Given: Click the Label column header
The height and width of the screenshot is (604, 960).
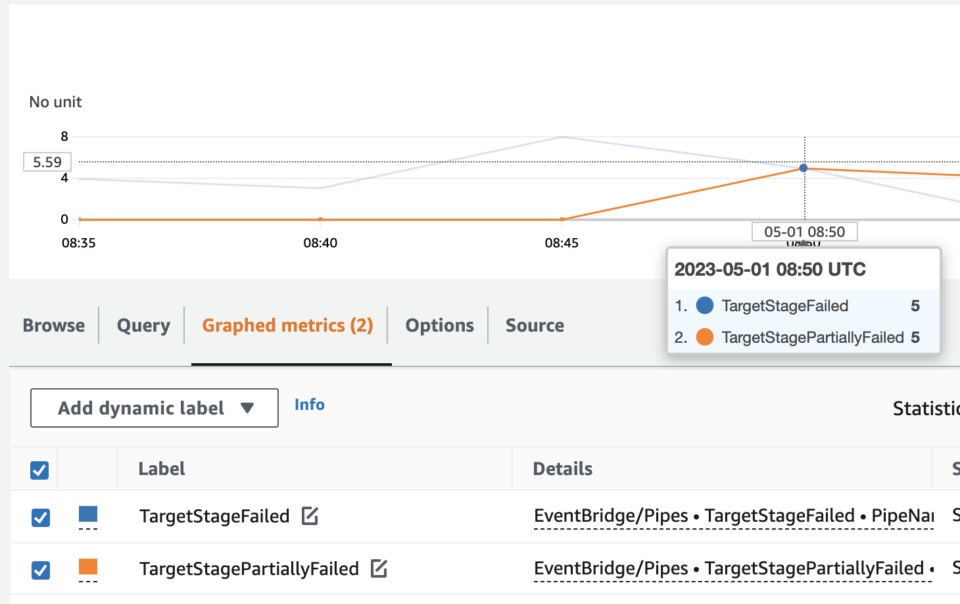Looking at the screenshot, I should coord(161,468).
